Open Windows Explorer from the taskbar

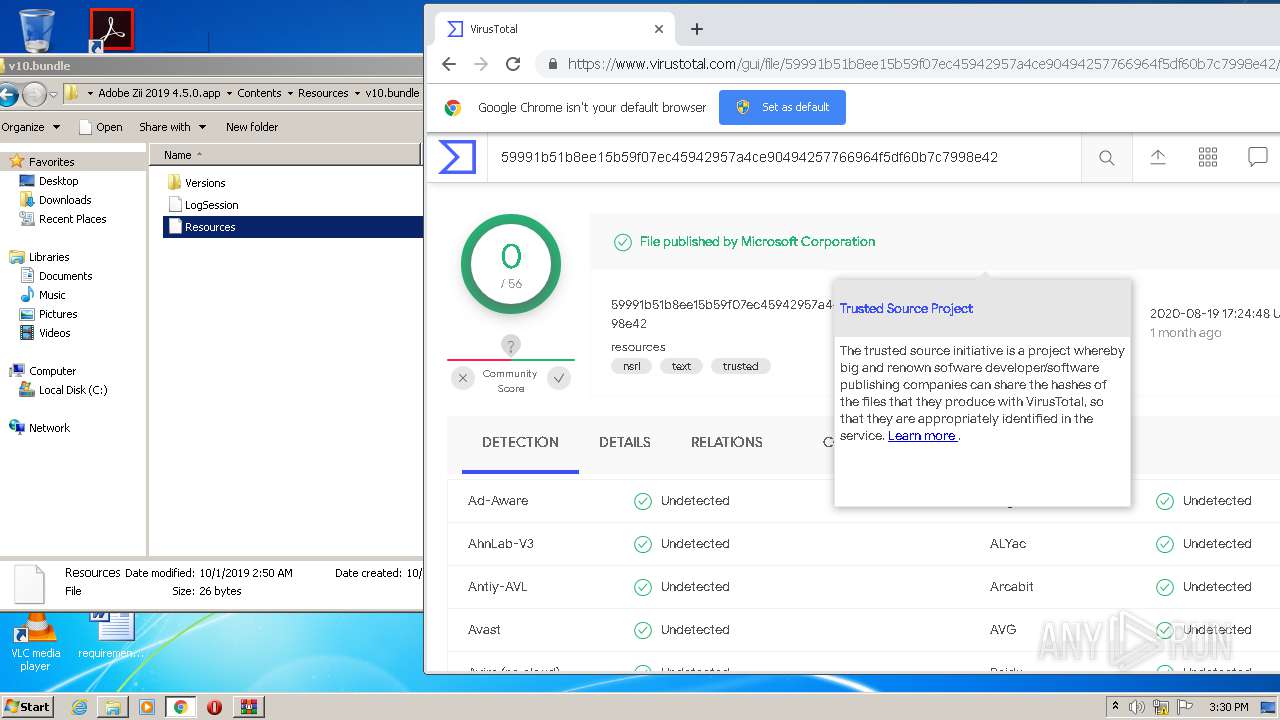point(113,706)
